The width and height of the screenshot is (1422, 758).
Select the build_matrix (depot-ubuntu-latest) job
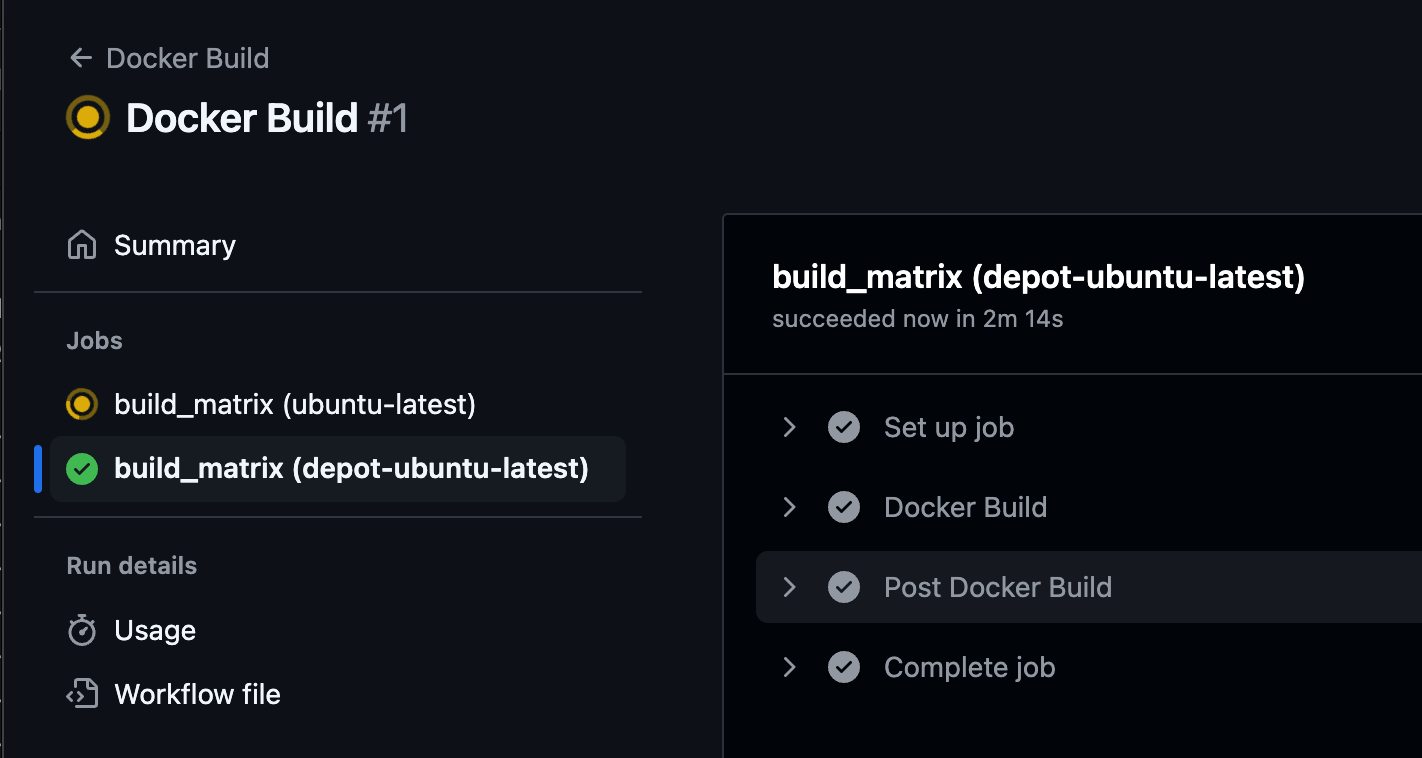pyautogui.click(x=338, y=468)
